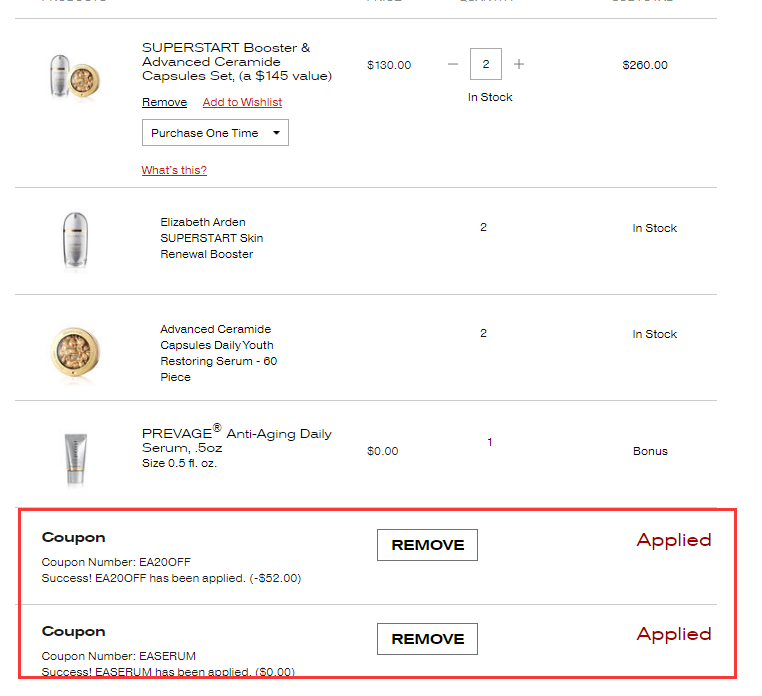Open SUPERSTART Booster & Ceramide Capsules Set title
This screenshot has height=696, width=762.
click(236, 61)
